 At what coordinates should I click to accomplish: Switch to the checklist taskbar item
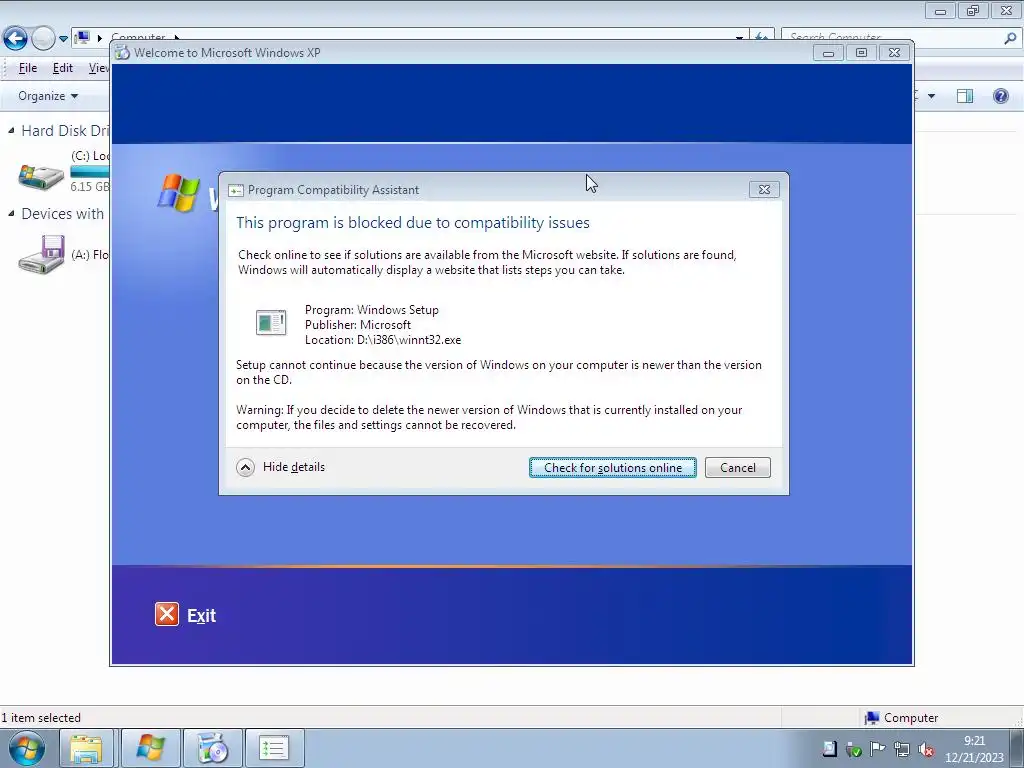(x=274, y=748)
